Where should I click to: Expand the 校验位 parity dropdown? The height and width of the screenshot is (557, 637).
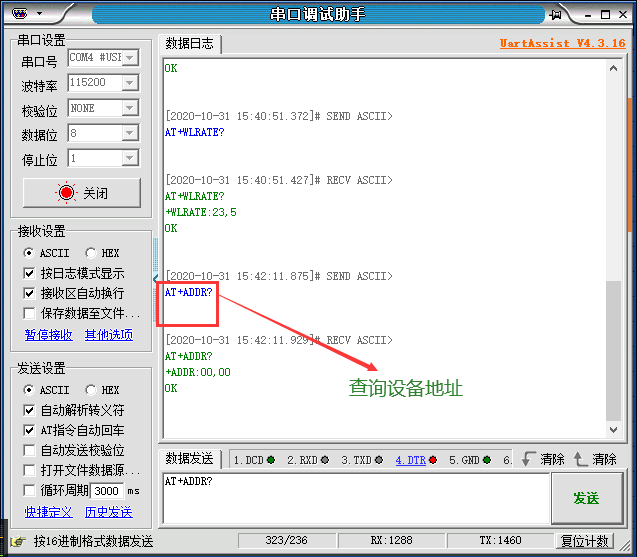(130, 108)
